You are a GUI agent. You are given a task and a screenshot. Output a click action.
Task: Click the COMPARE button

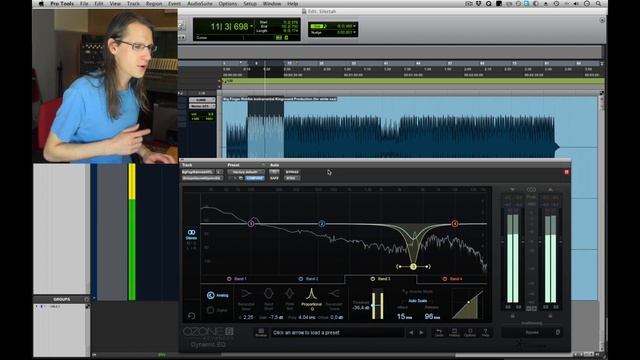255,178
